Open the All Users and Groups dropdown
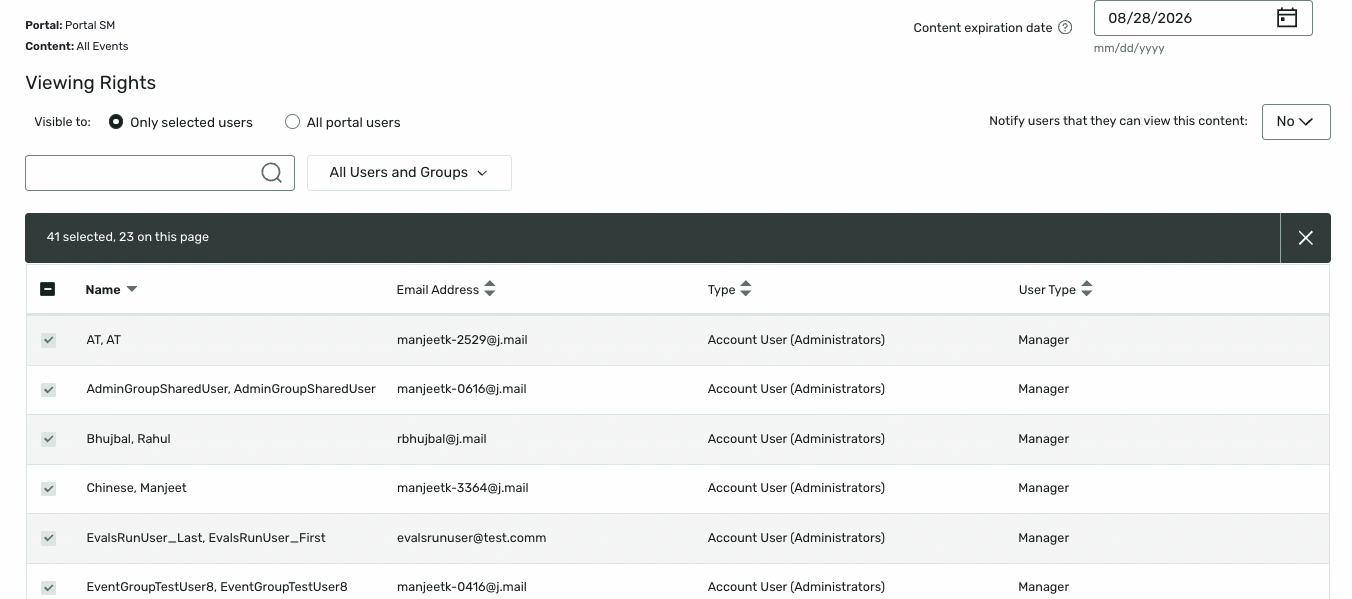The width and height of the screenshot is (1352, 599). (x=409, y=173)
